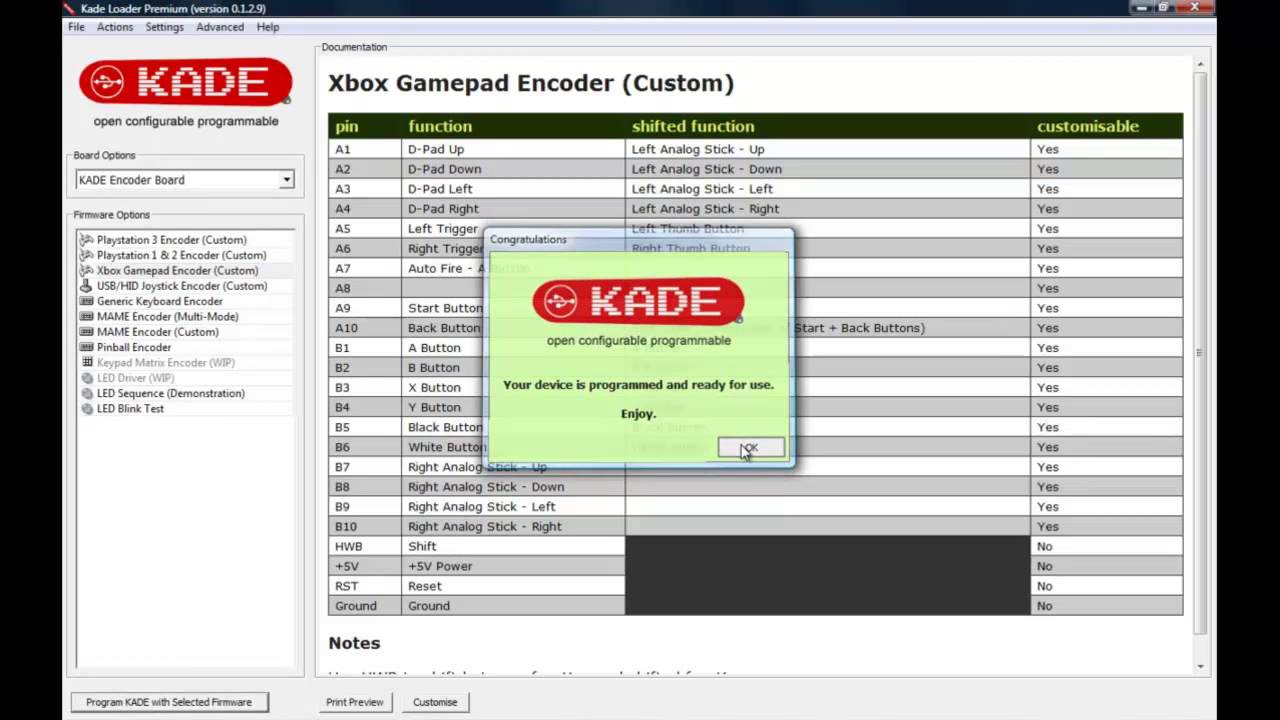
Task: Click the 'Reset' function cell
Action: coord(514,586)
